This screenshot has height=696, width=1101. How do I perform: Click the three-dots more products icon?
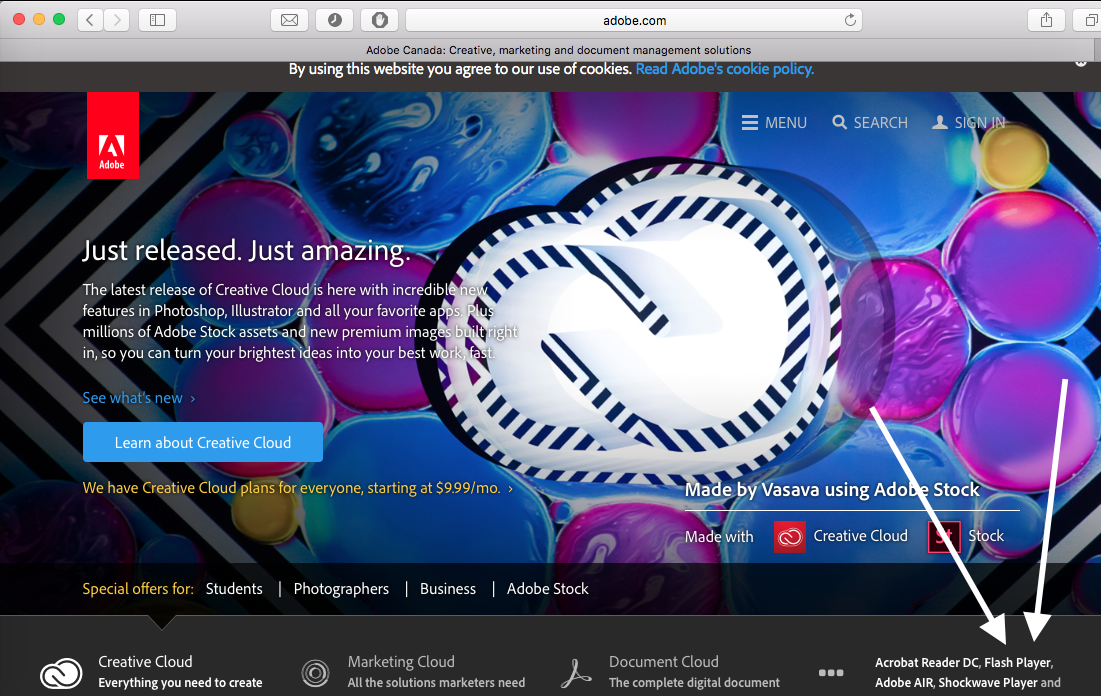click(x=831, y=673)
